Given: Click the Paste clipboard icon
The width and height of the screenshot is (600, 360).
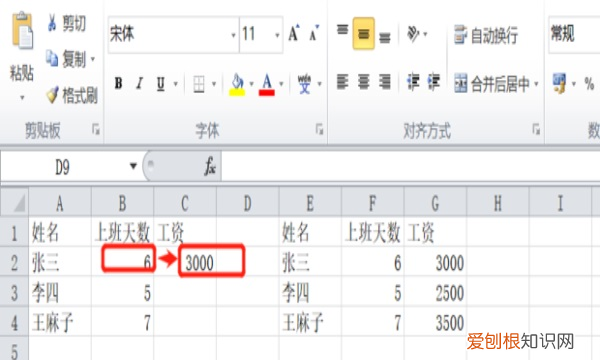Looking at the screenshot, I should pos(22,31).
